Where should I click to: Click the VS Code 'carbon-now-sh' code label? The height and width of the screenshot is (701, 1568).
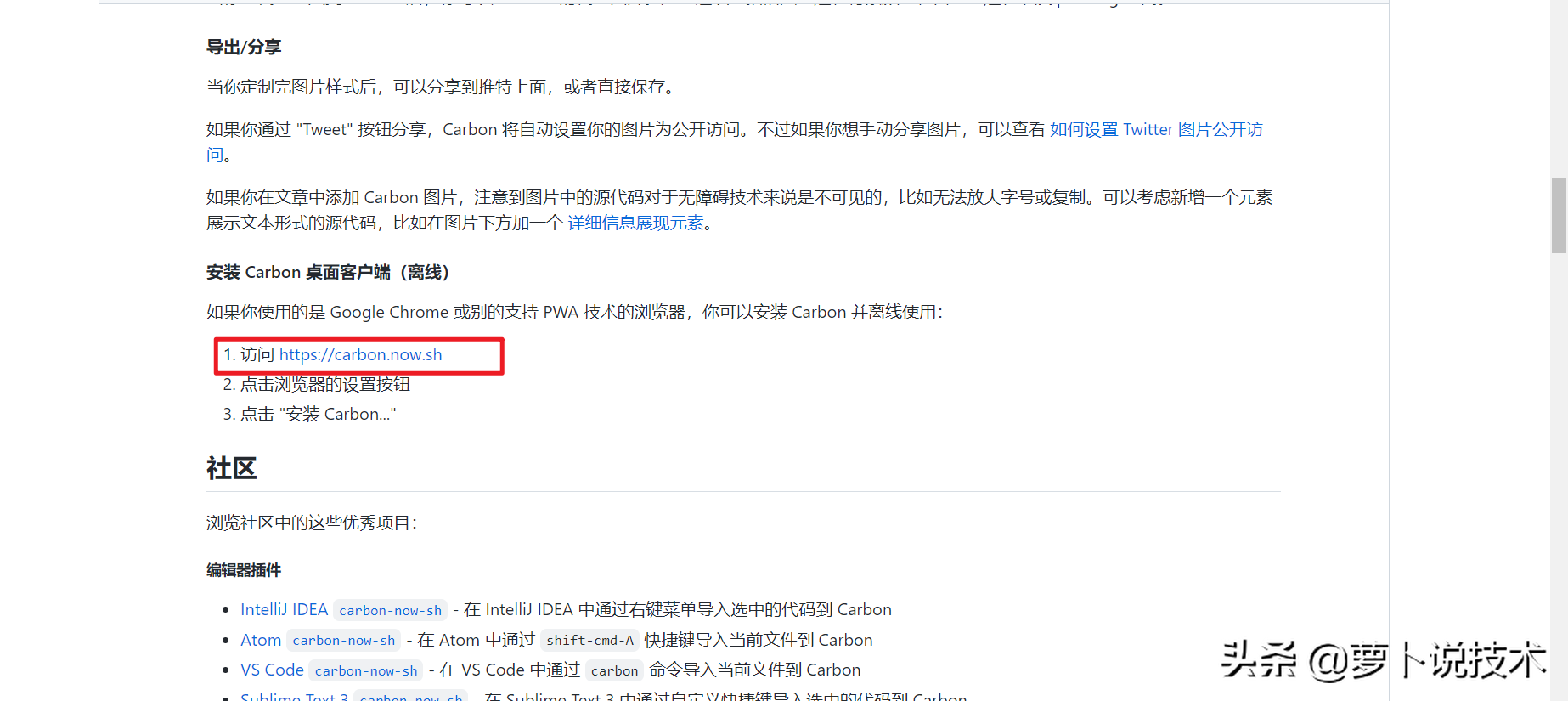(366, 670)
